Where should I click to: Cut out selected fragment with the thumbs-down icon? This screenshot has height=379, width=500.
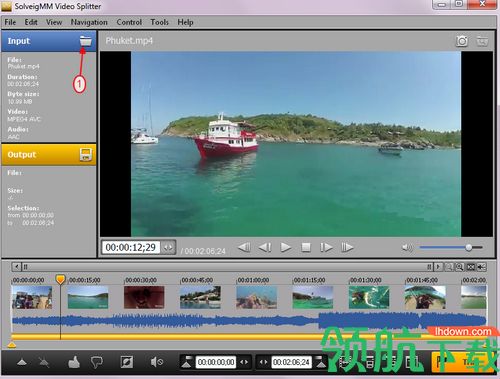click(97, 362)
